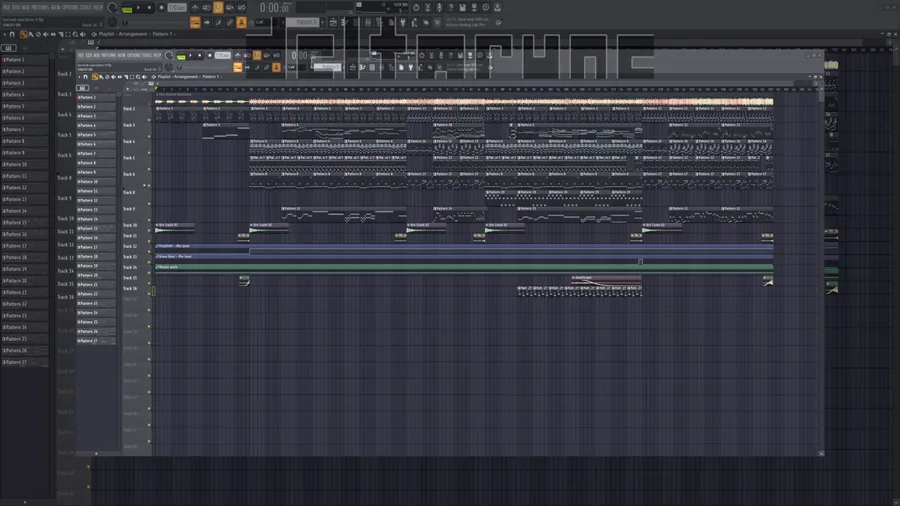Viewport: 900px width, 506px height.
Task: Click save floppy icon in background window
Action: [x=463, y=7]
